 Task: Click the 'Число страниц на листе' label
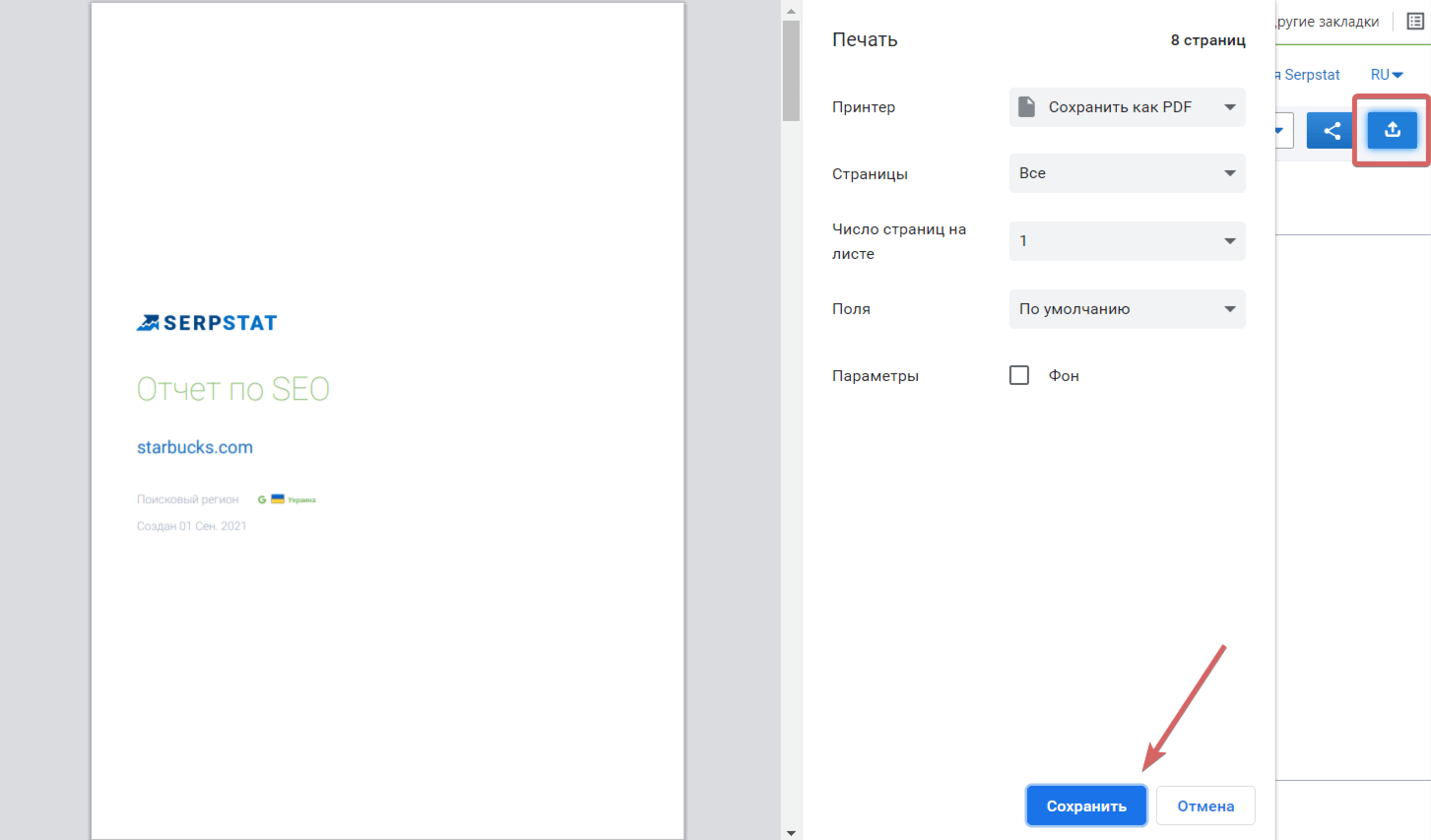click(x=899, y=241)
